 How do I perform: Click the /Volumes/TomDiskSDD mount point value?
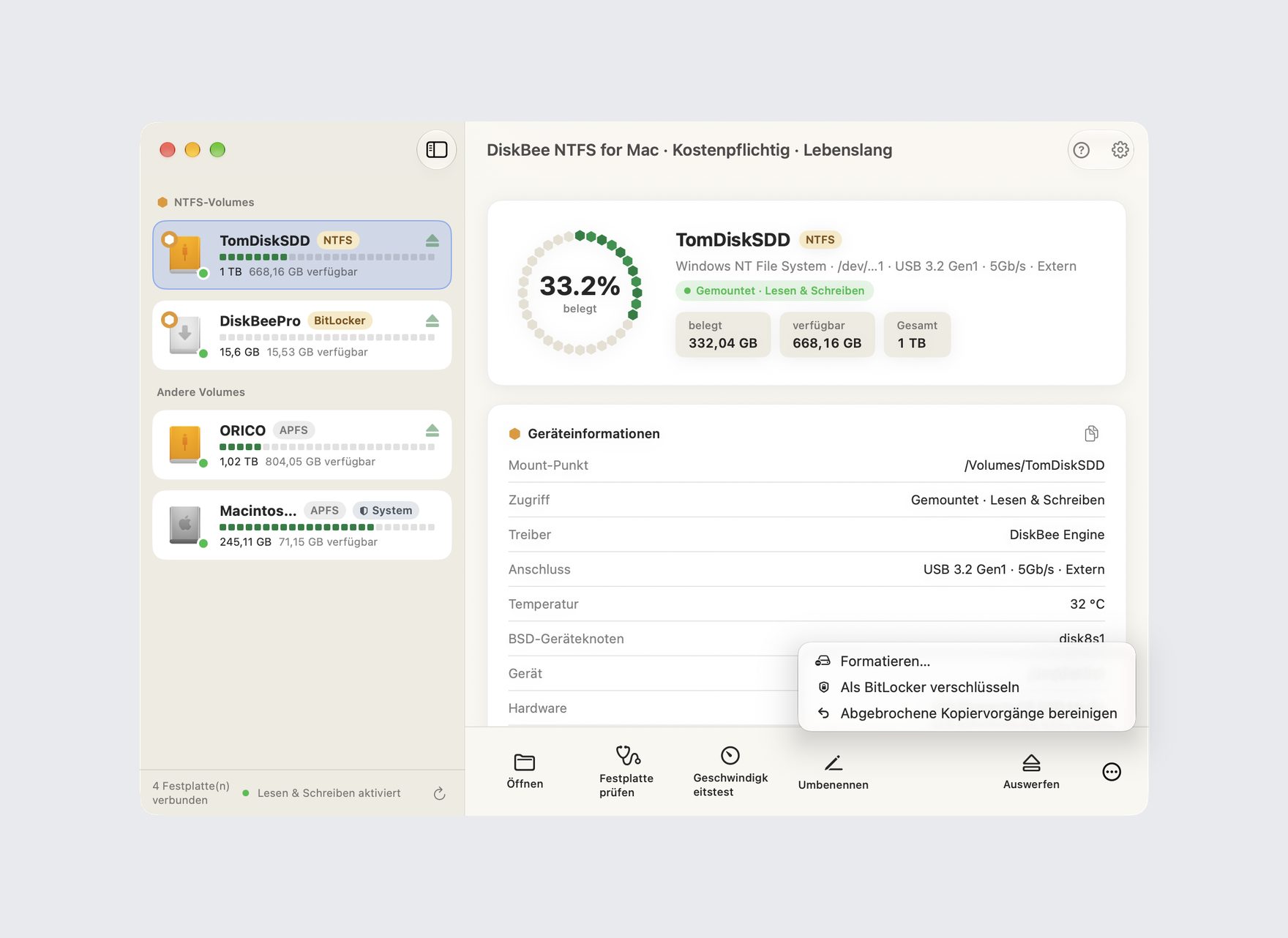point(1034,465)
